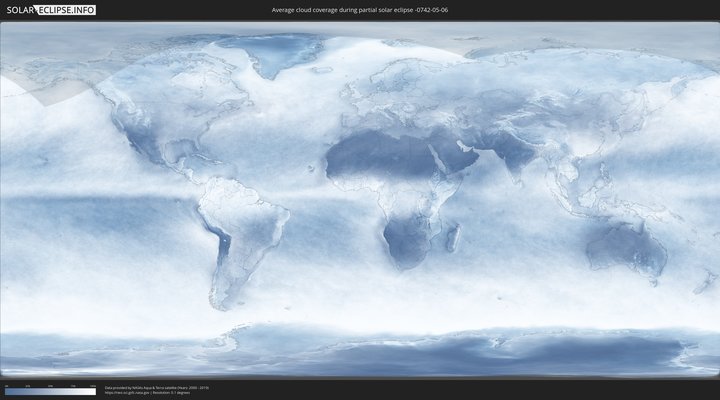Click the cloud coverage color gradient legend
Viewport: 720px width, 400px height.
coord(50,392)
